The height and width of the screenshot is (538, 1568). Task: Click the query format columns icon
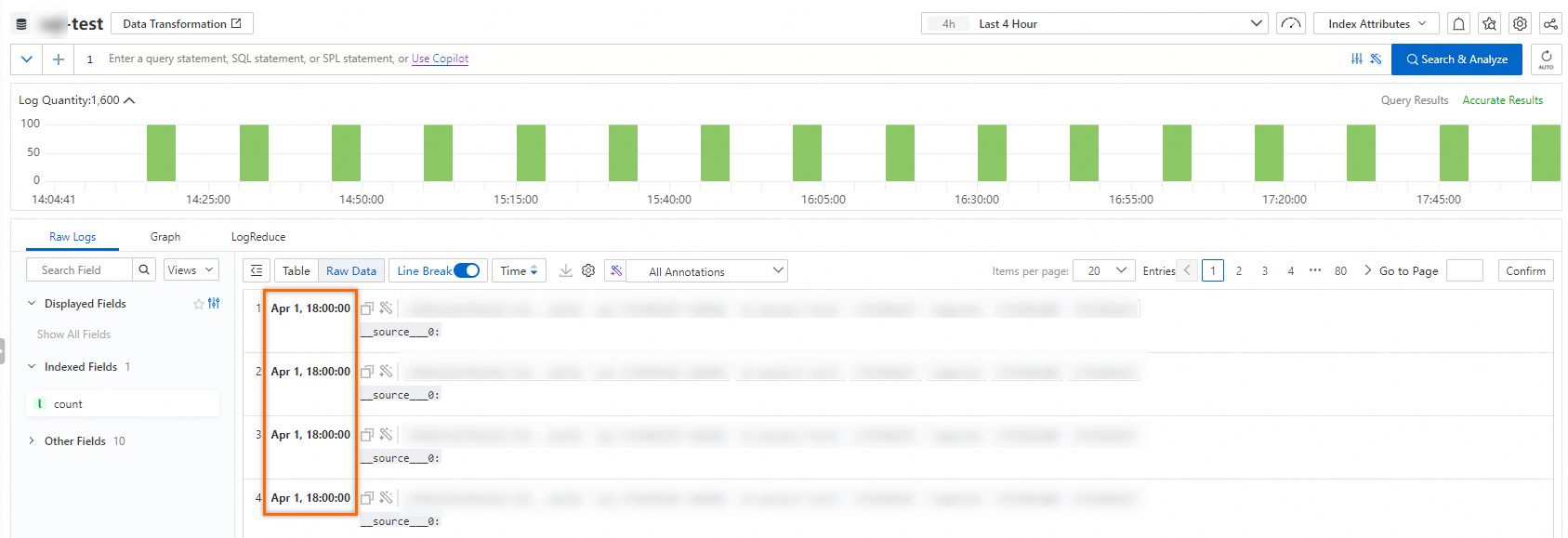(1357, 59)
